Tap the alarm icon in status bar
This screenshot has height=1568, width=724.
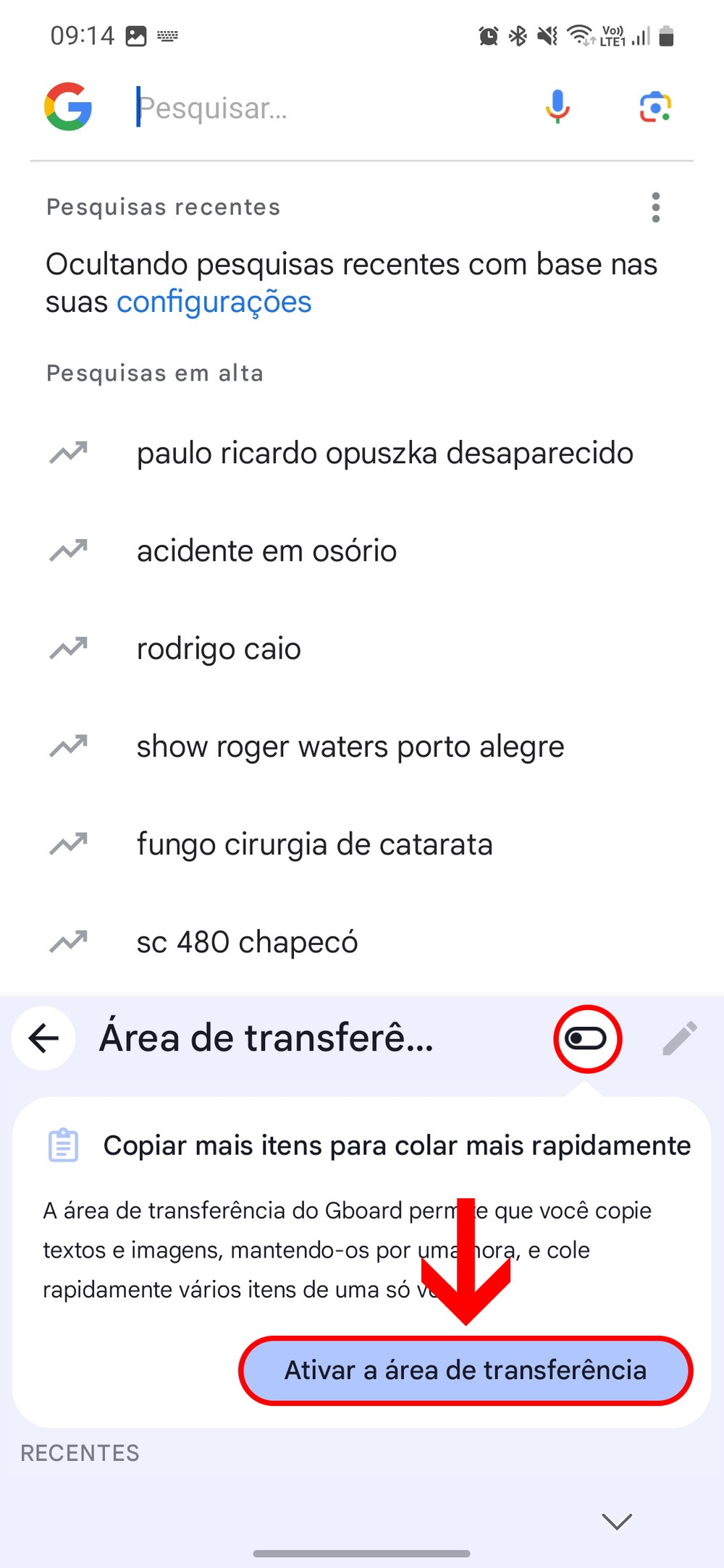489,35
